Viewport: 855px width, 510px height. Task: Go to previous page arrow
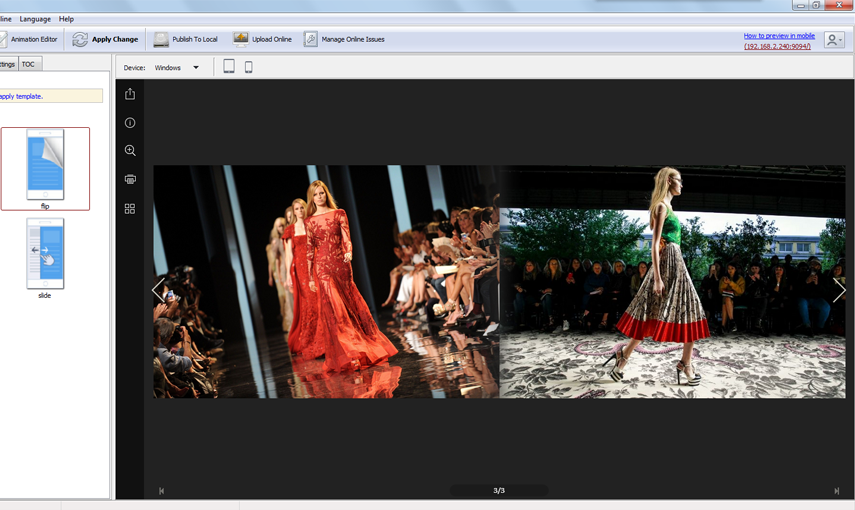[x=158, y=291]
